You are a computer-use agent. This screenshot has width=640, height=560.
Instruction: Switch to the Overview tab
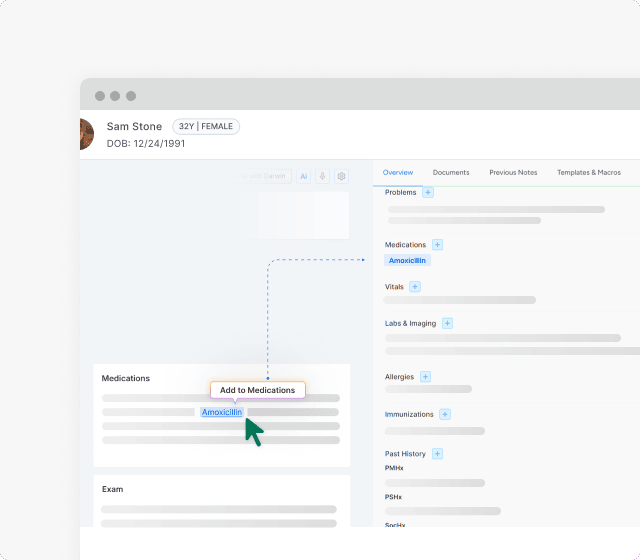click(x=398, y=173)
